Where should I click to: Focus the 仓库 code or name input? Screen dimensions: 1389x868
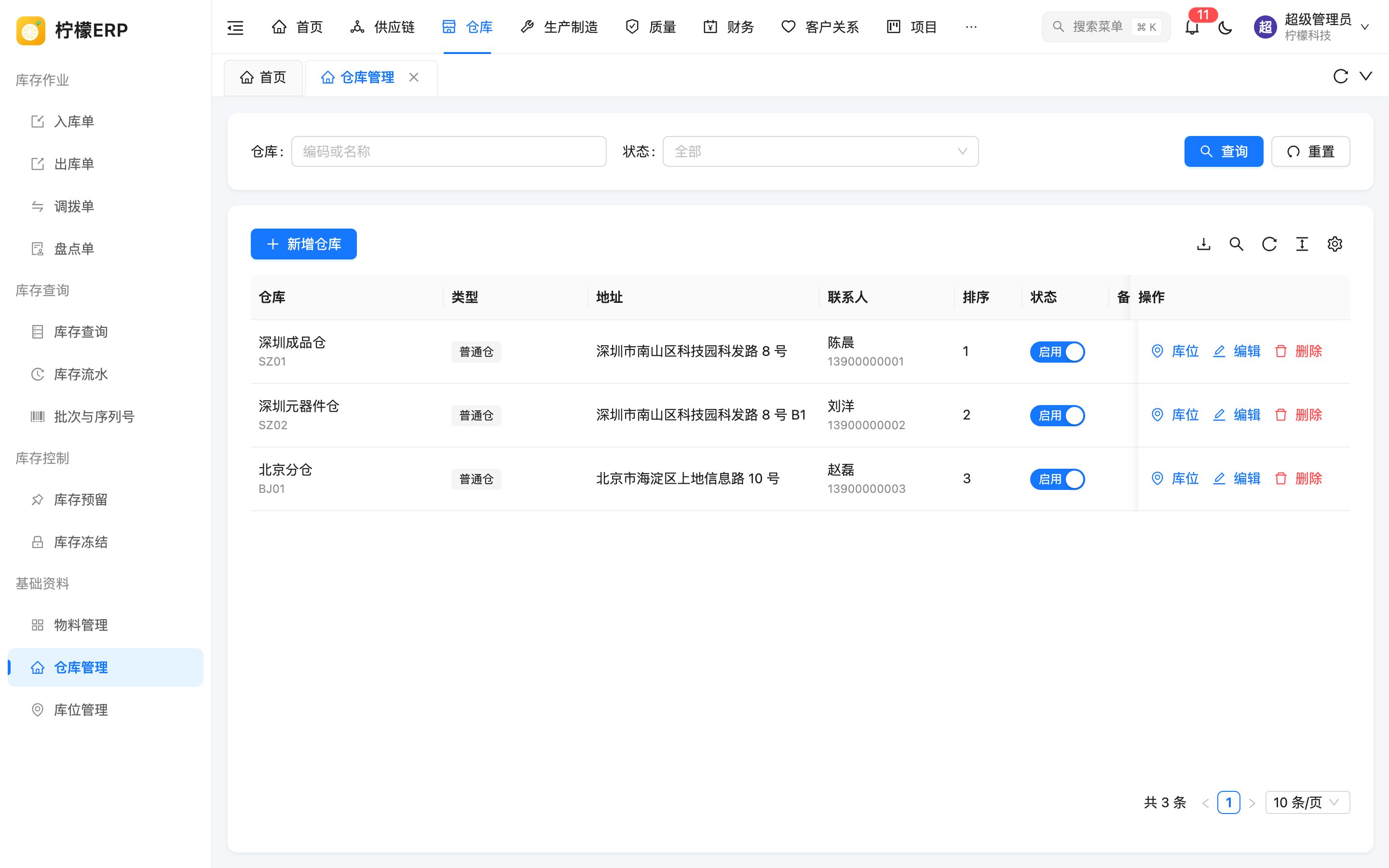tap(449, 151)
